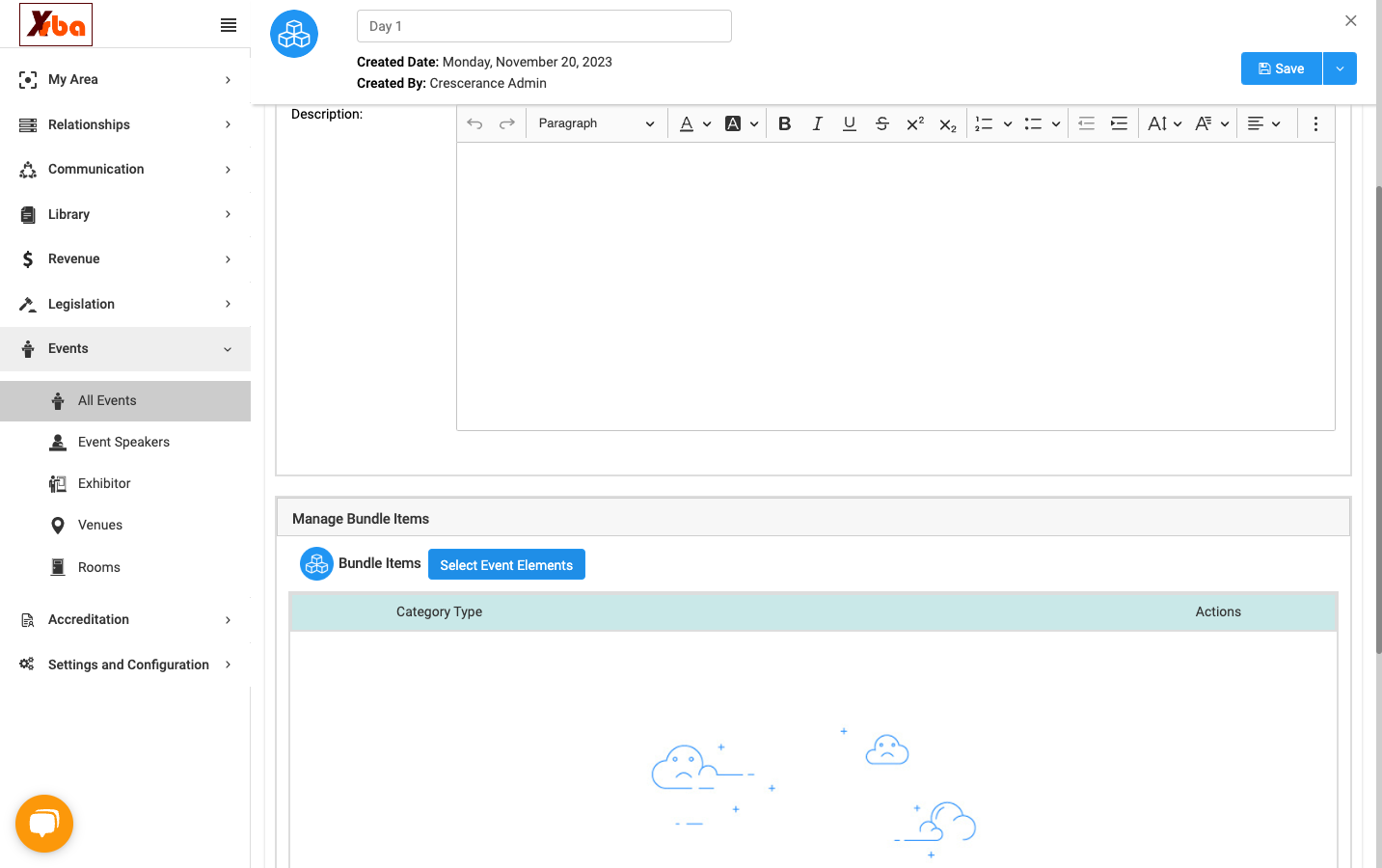Expand the Communication menu

(x=125, y=170)
